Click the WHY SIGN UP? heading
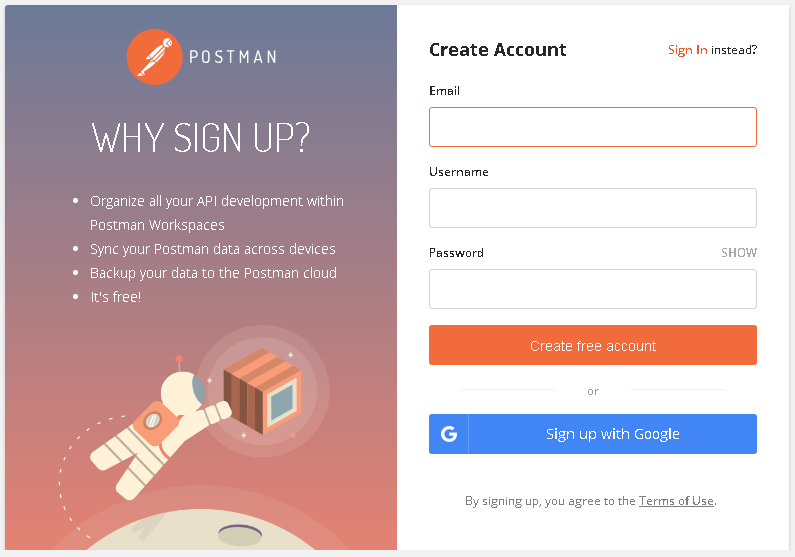The width and height of the screenshot is (795, 557). 201,137
